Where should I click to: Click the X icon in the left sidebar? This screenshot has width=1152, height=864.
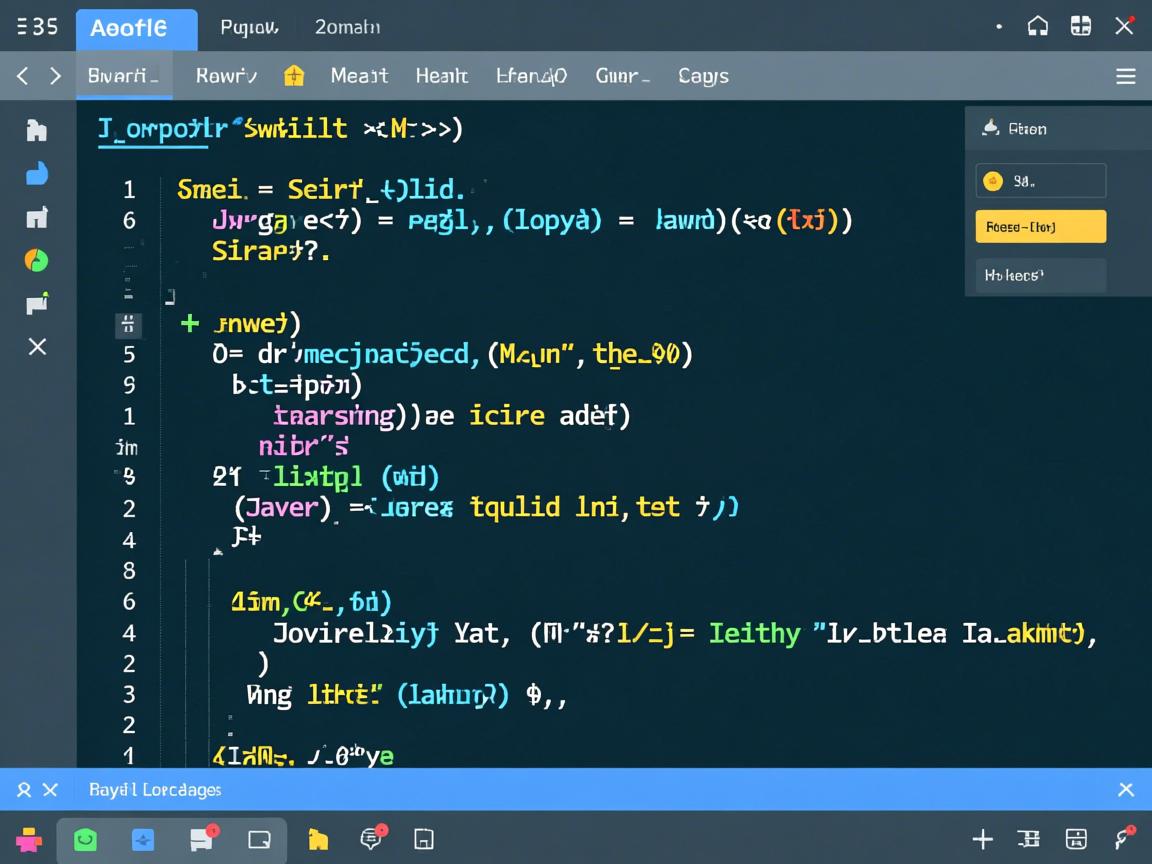37,347
